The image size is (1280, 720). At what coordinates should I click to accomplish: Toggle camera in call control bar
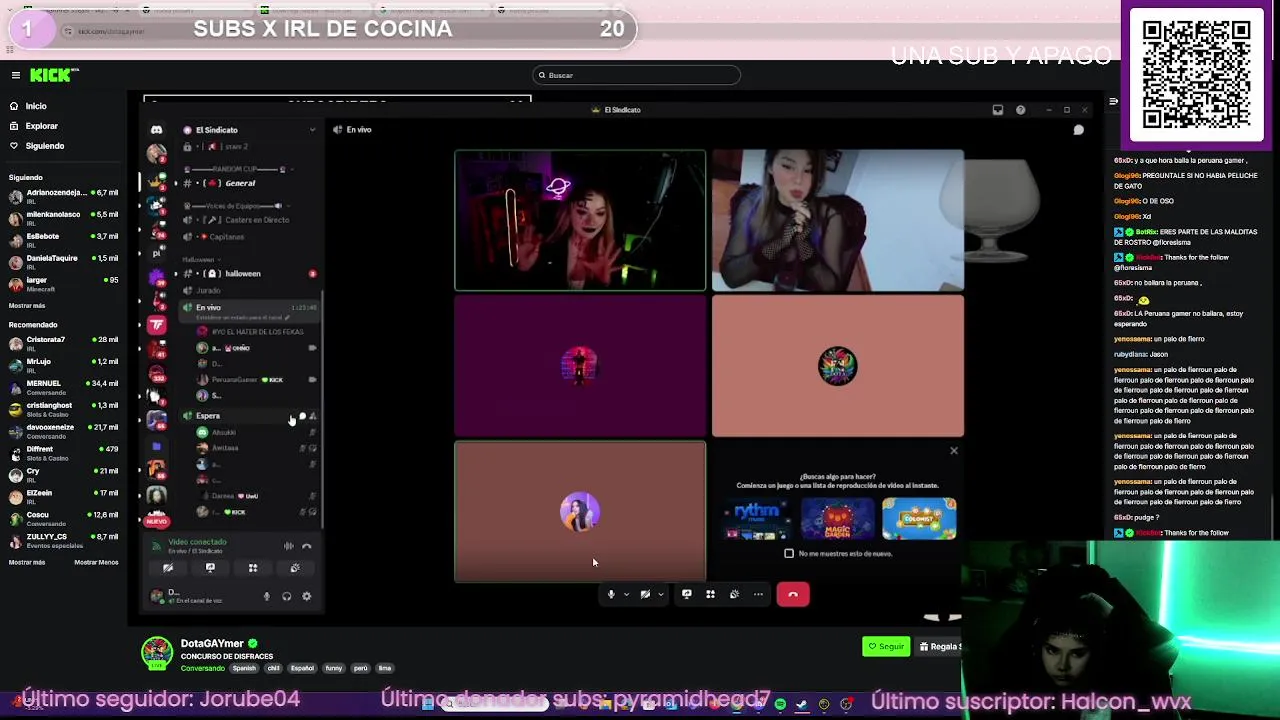click(645, 594)
